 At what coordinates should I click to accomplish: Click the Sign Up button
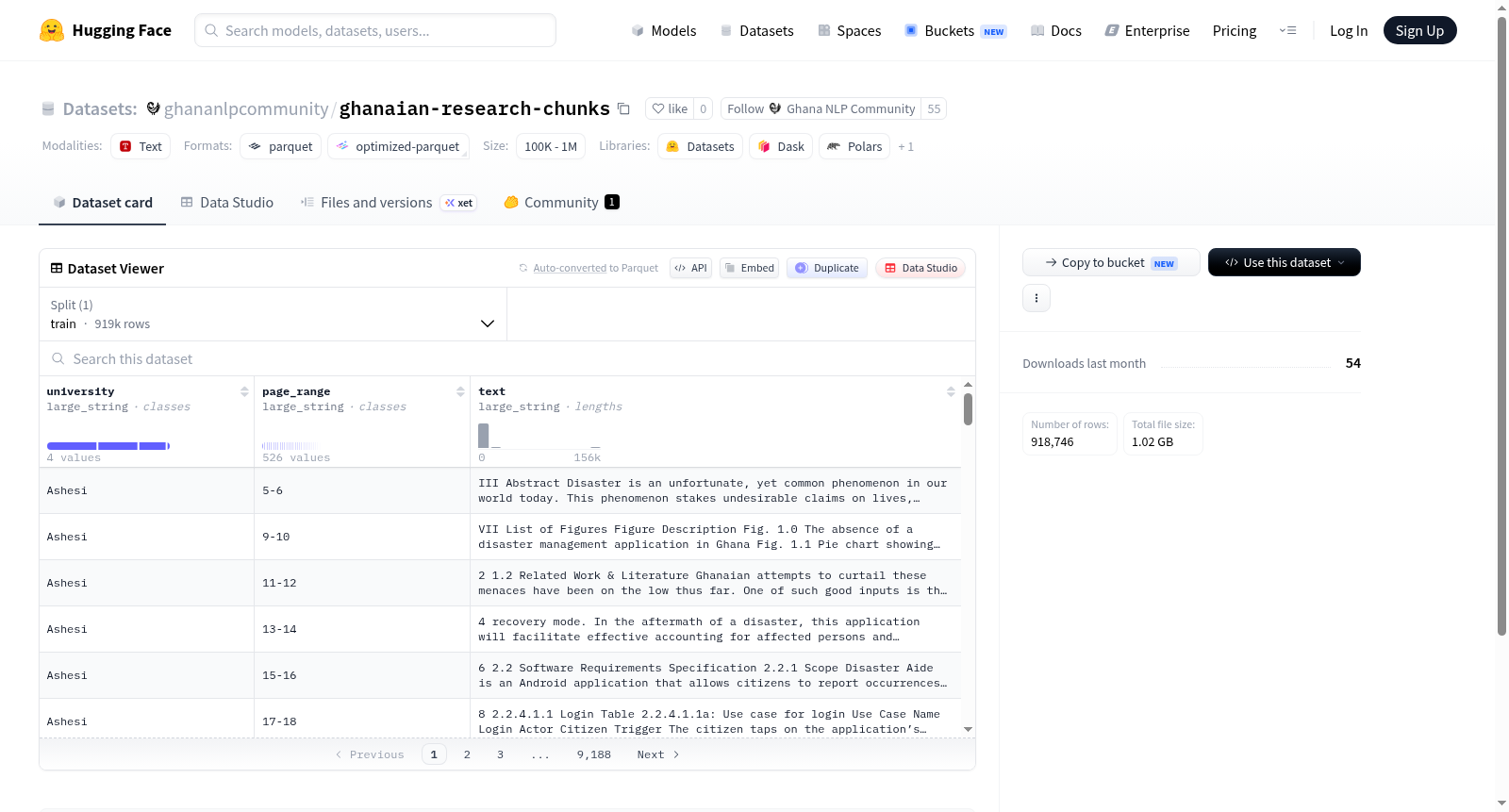[x=1419, y=30]
